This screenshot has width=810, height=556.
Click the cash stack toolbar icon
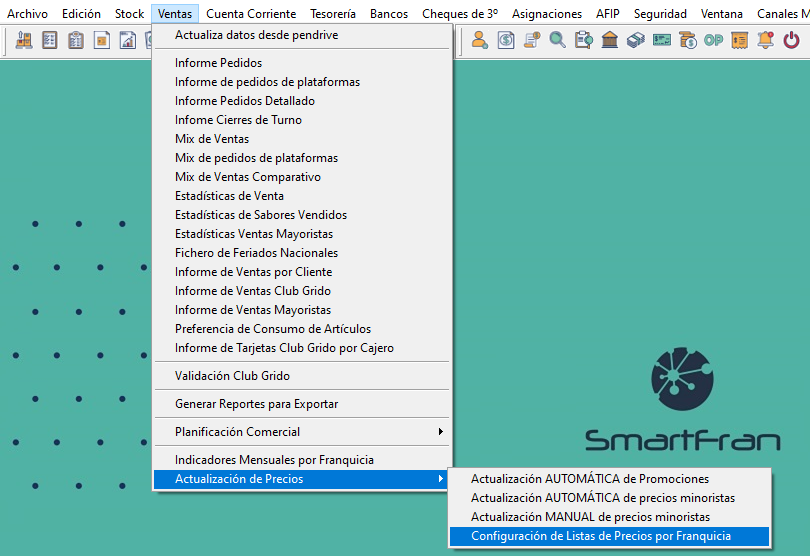pyautogui.click(x=635, y=40)
